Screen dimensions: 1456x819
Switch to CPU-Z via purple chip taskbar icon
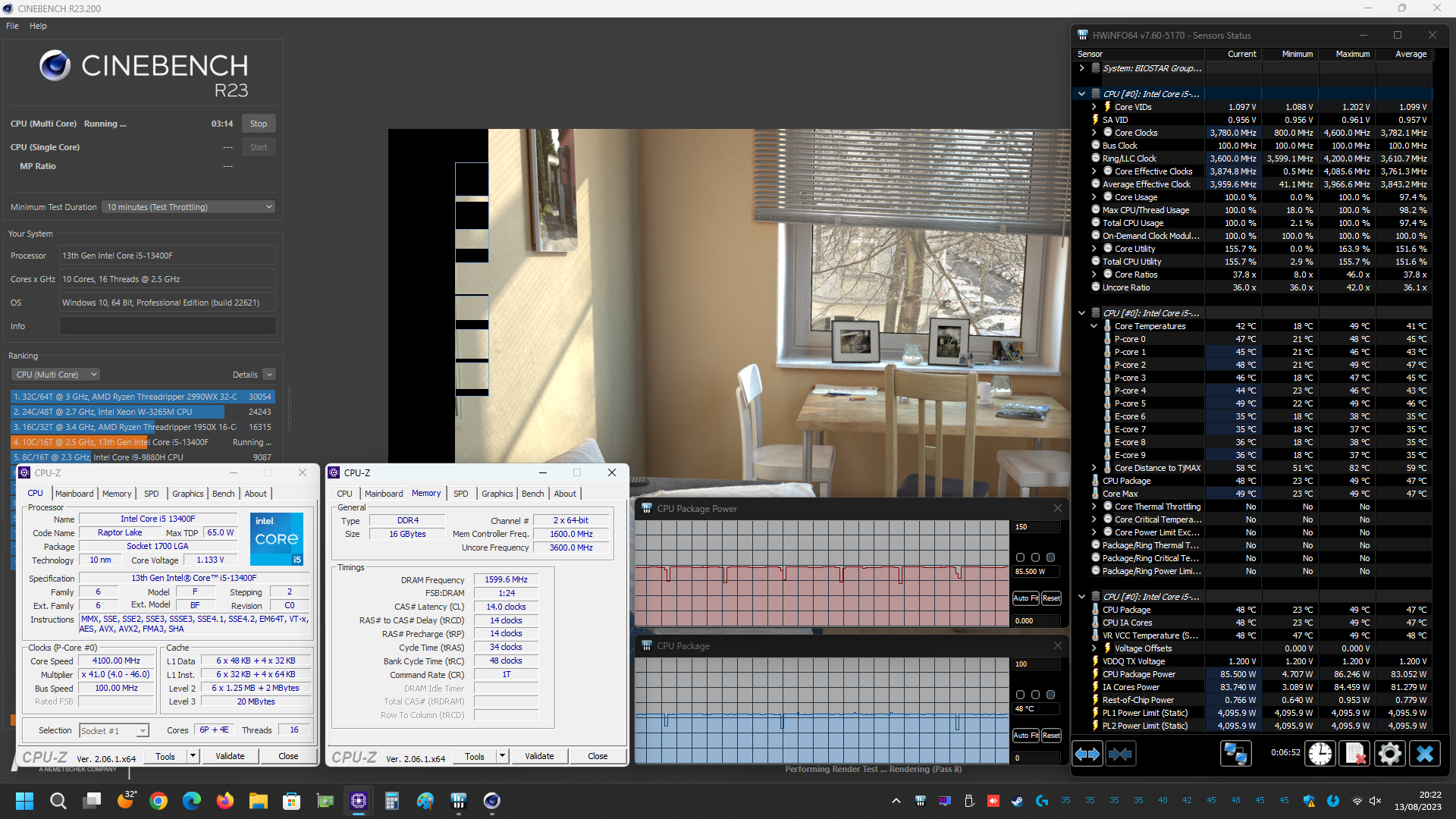click(359, 801)
